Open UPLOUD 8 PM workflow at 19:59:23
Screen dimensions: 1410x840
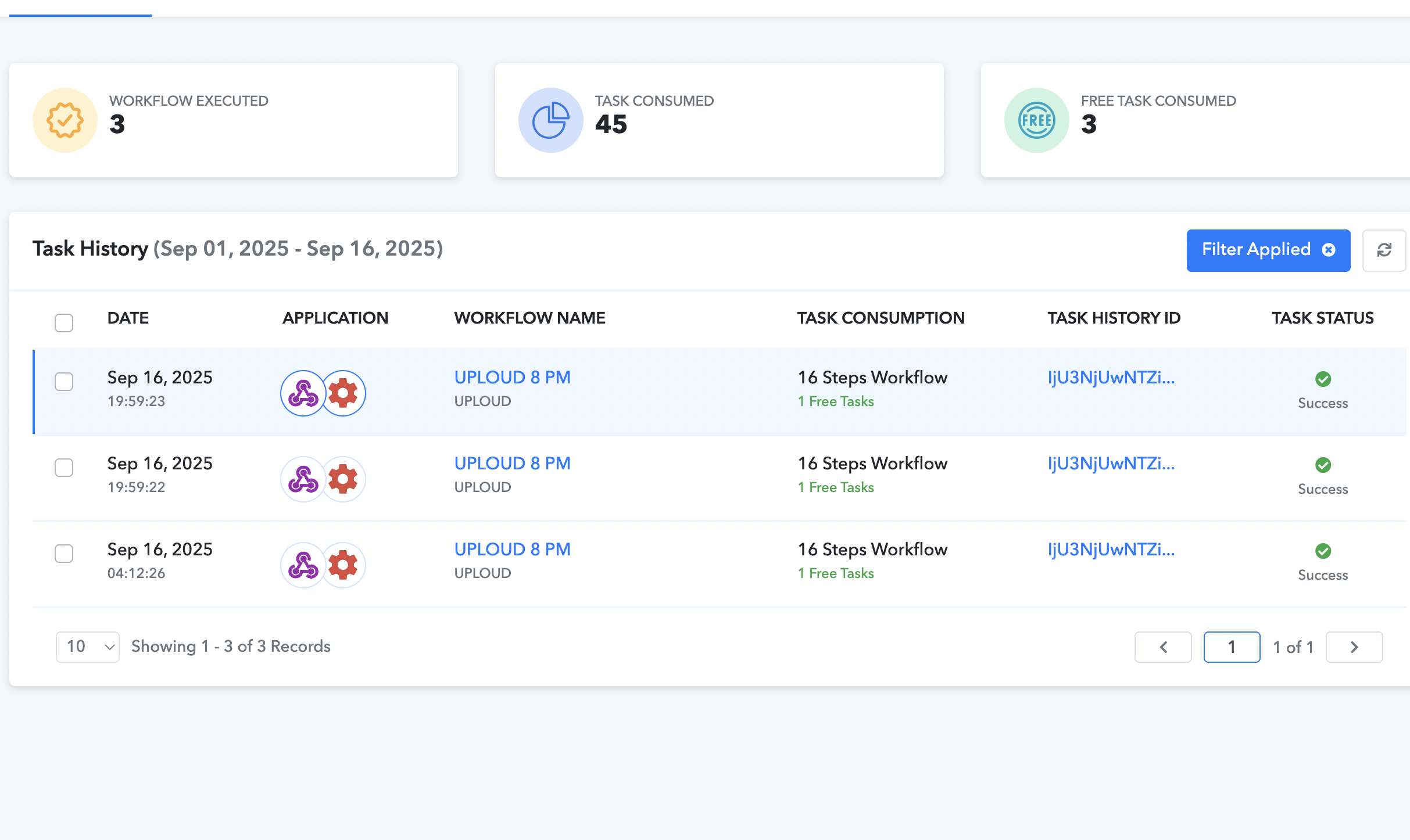[513, 378]
